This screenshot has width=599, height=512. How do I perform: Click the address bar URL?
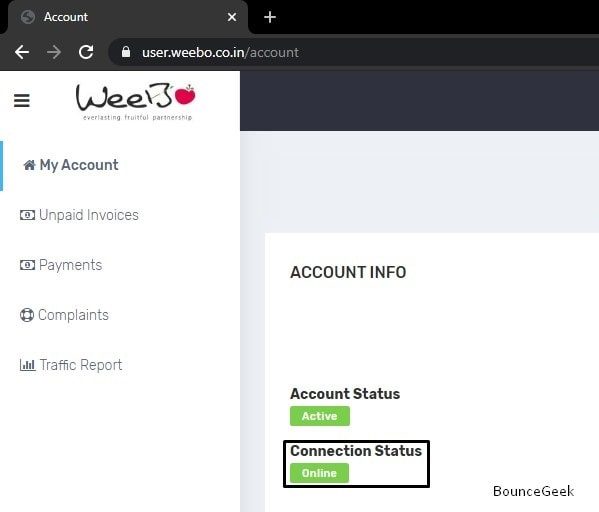point(220,52)
